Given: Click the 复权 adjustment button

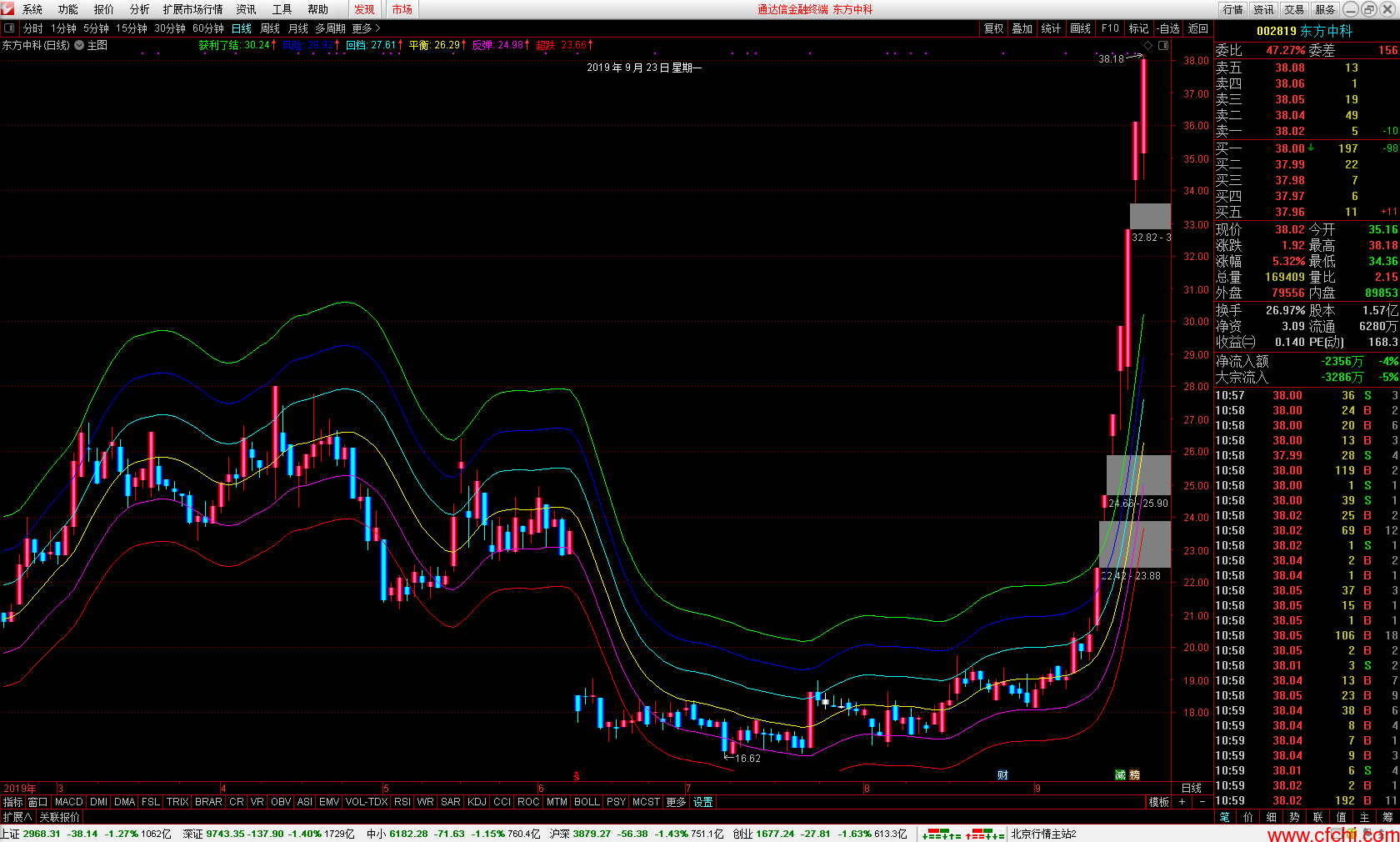Looking at the screenshot, I should [994, 28].
